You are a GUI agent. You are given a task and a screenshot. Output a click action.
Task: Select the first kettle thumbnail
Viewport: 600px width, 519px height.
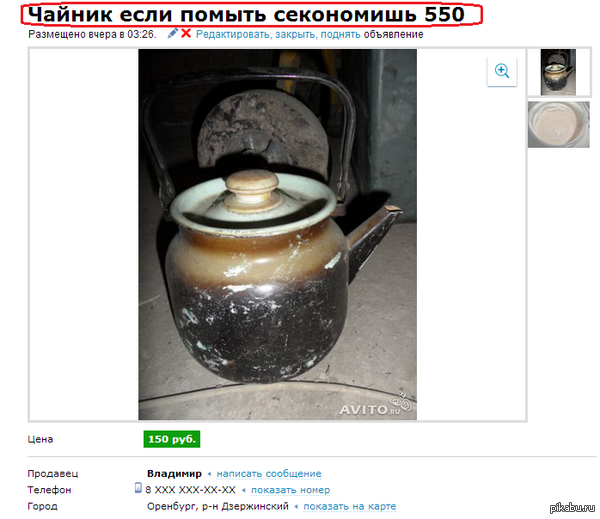pyautogui.click(x=558, y=72)
